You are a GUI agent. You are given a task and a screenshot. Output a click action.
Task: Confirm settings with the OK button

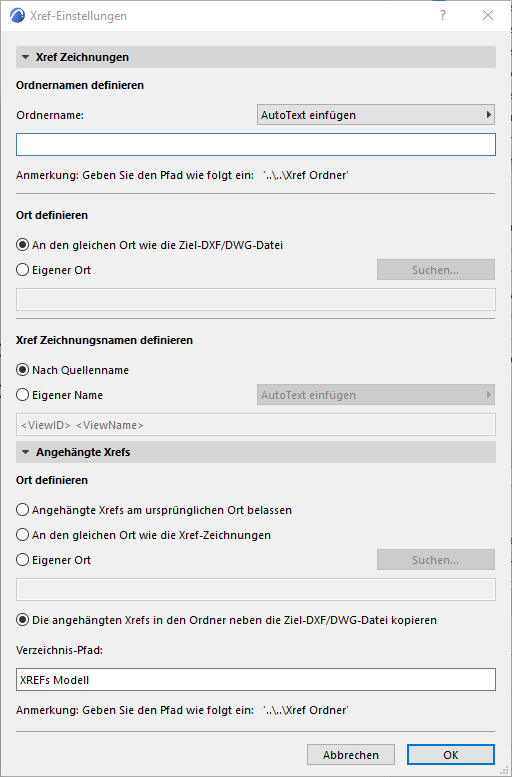451,755
